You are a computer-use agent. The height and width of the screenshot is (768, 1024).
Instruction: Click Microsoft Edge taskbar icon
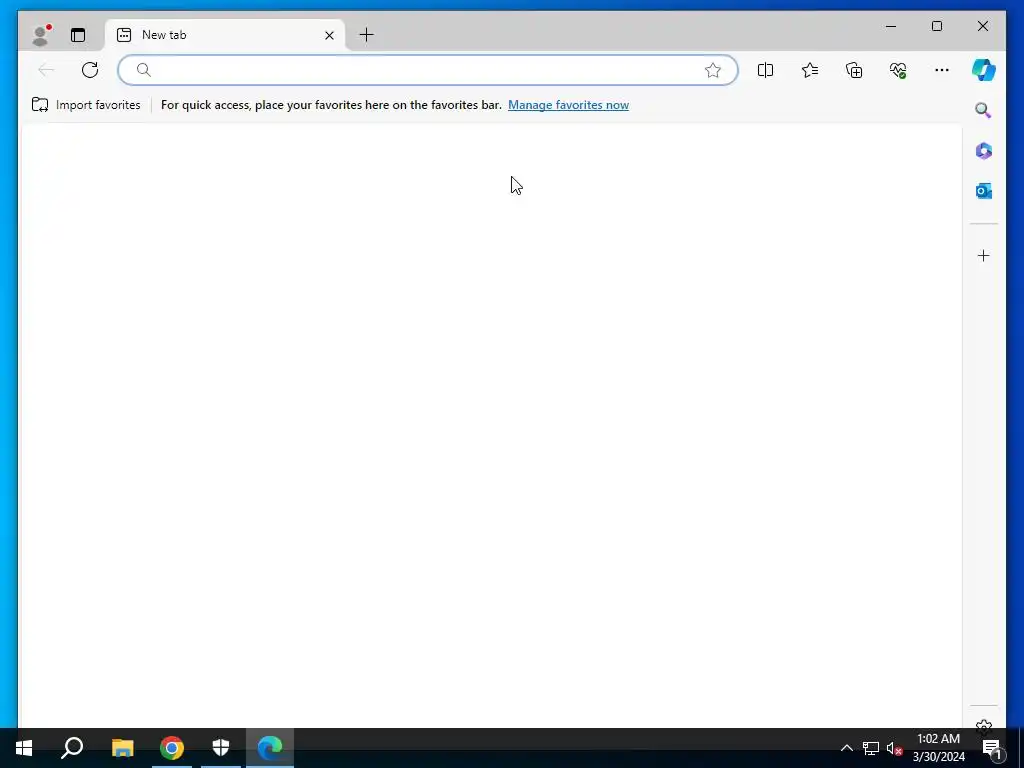(270, 748)
